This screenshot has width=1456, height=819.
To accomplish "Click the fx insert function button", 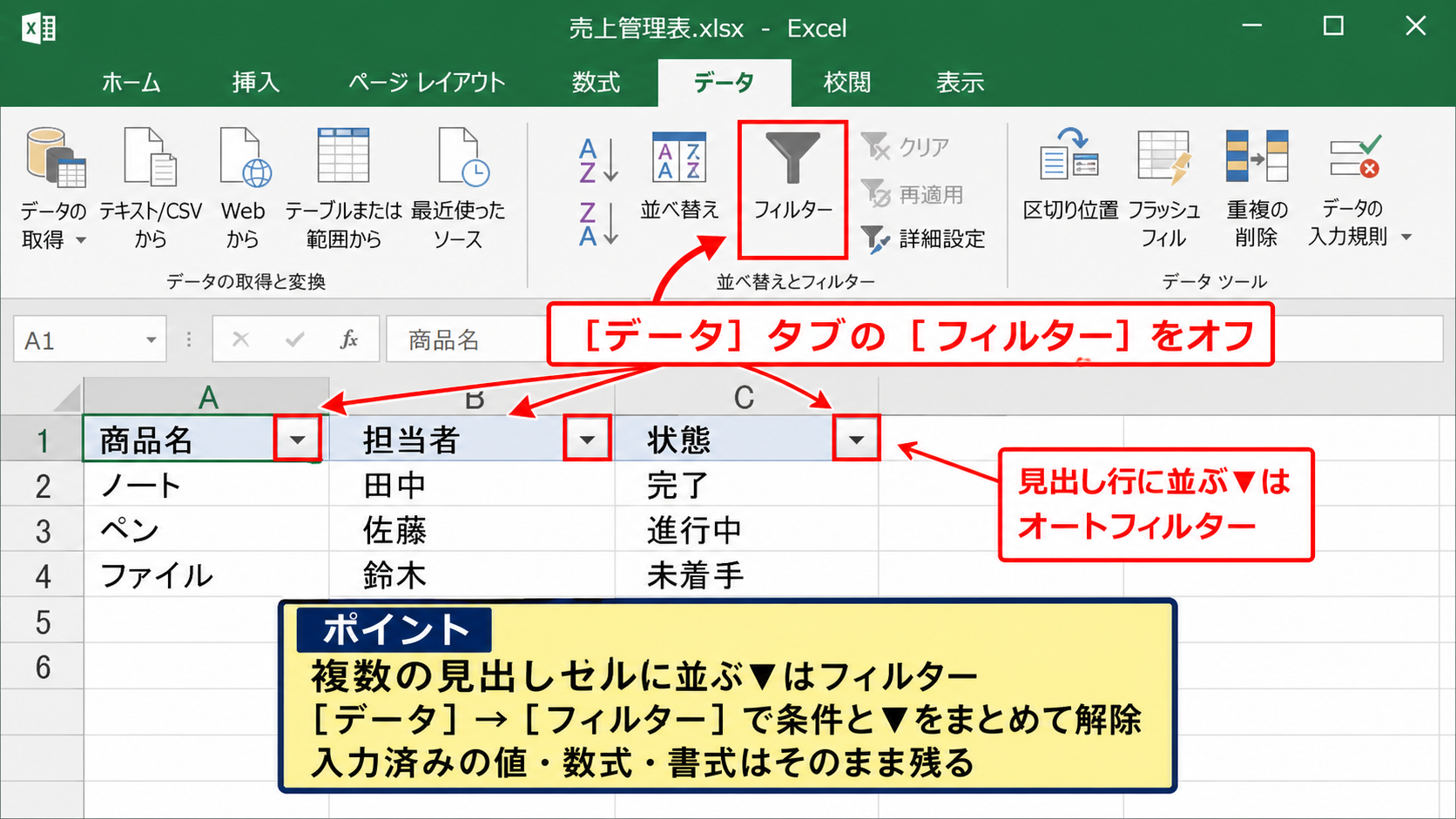I will [349, 339].
